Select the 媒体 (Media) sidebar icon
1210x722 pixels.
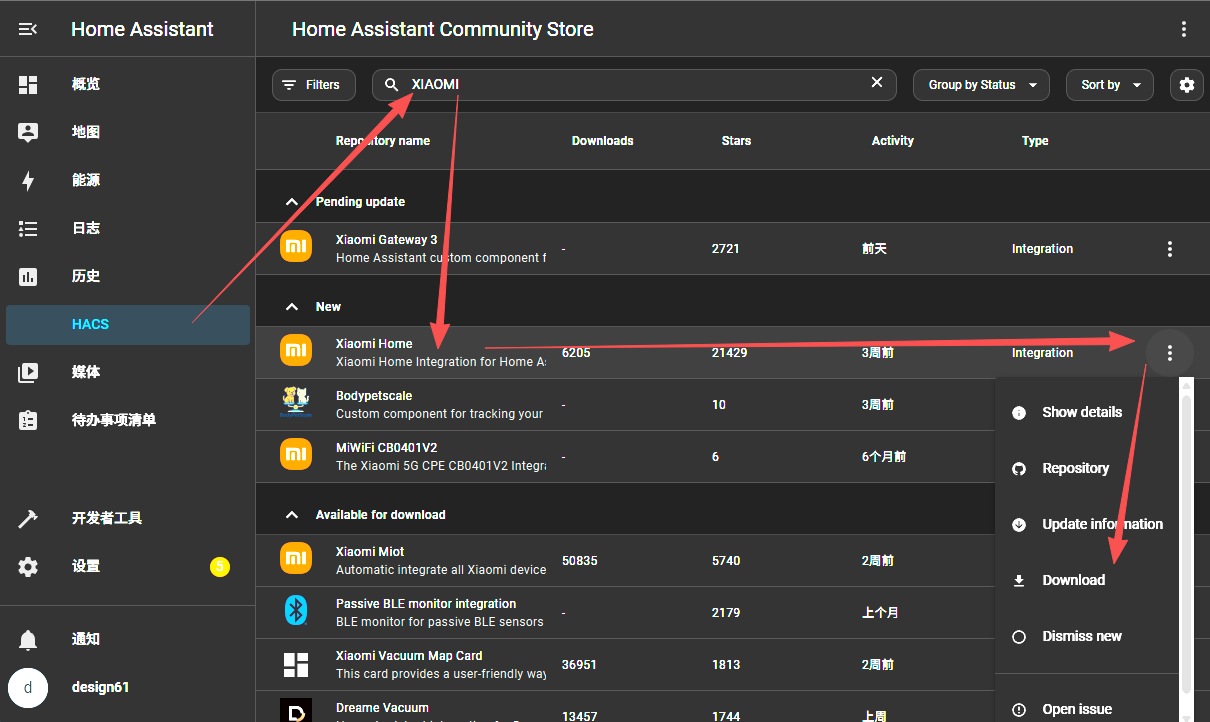click(x=27, y=371)
